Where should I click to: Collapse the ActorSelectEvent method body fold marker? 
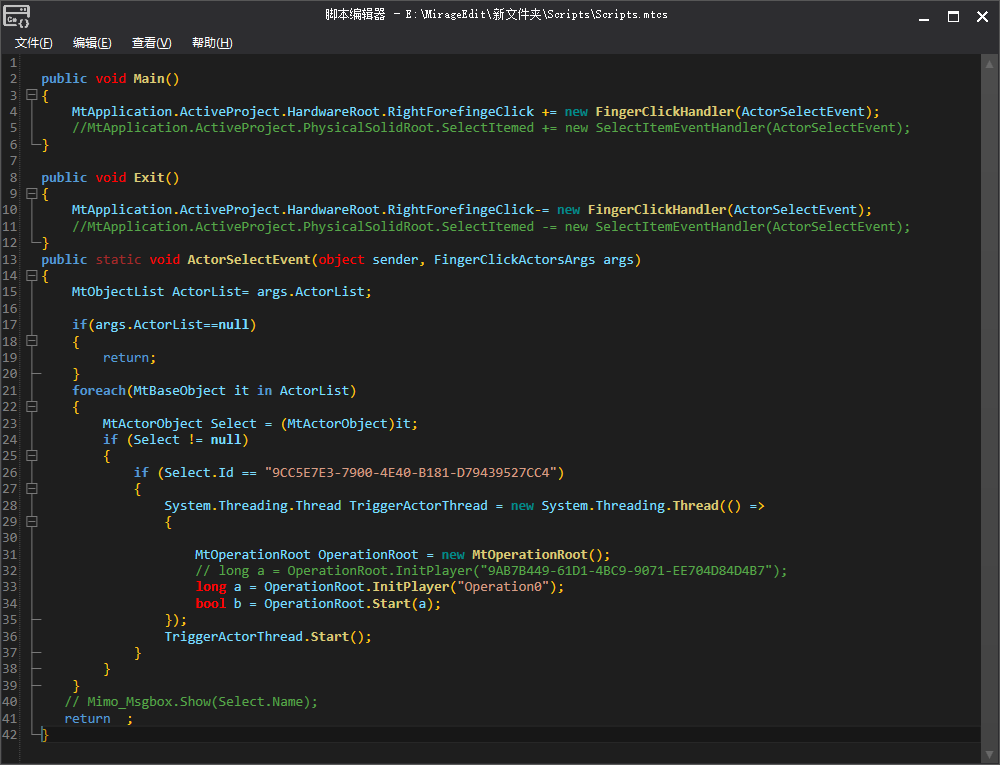pos(32,275)
